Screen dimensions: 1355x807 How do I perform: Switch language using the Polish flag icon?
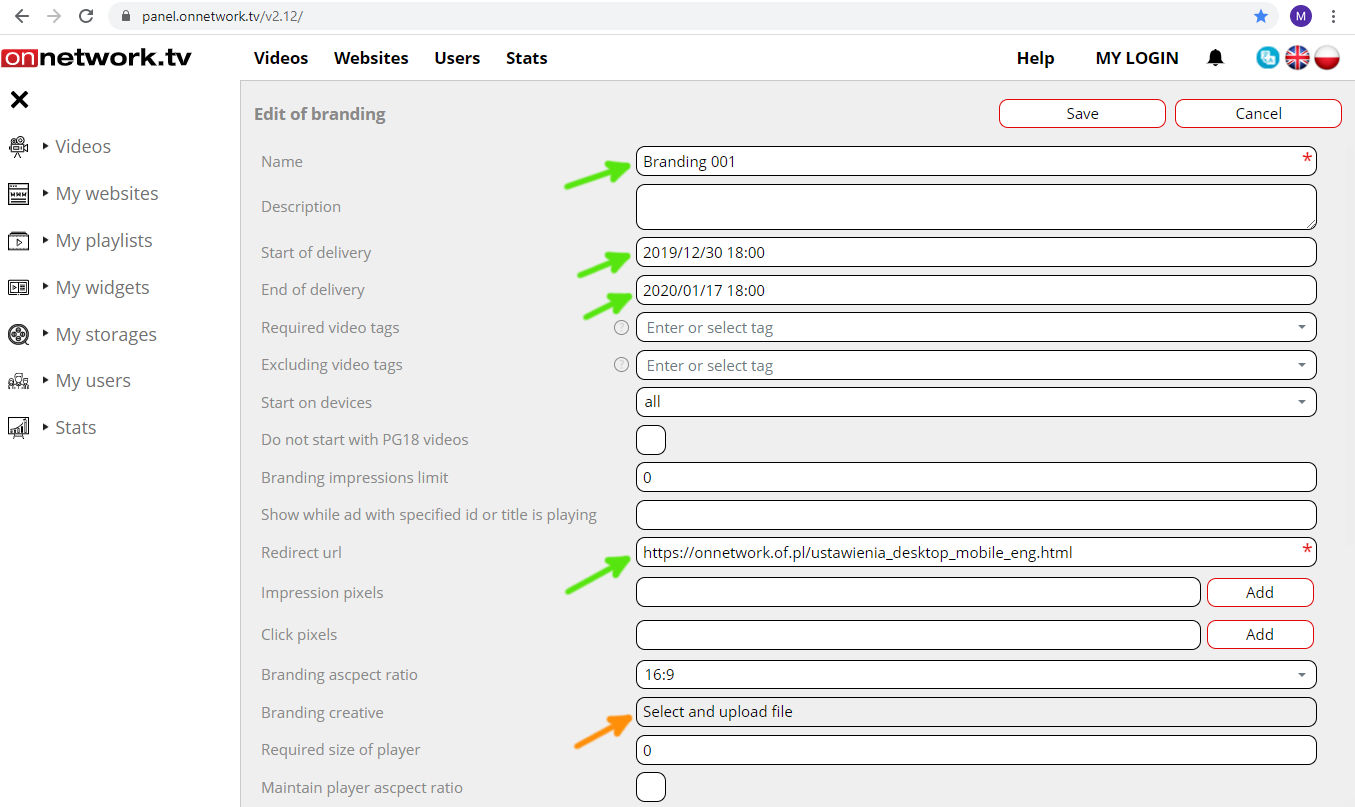tap(1327, 58)
